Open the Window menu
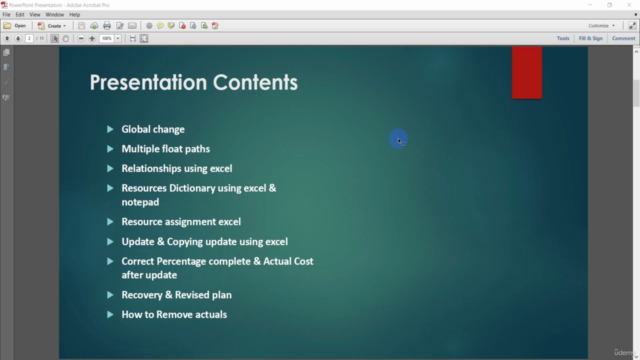 [x=55, y=15]
